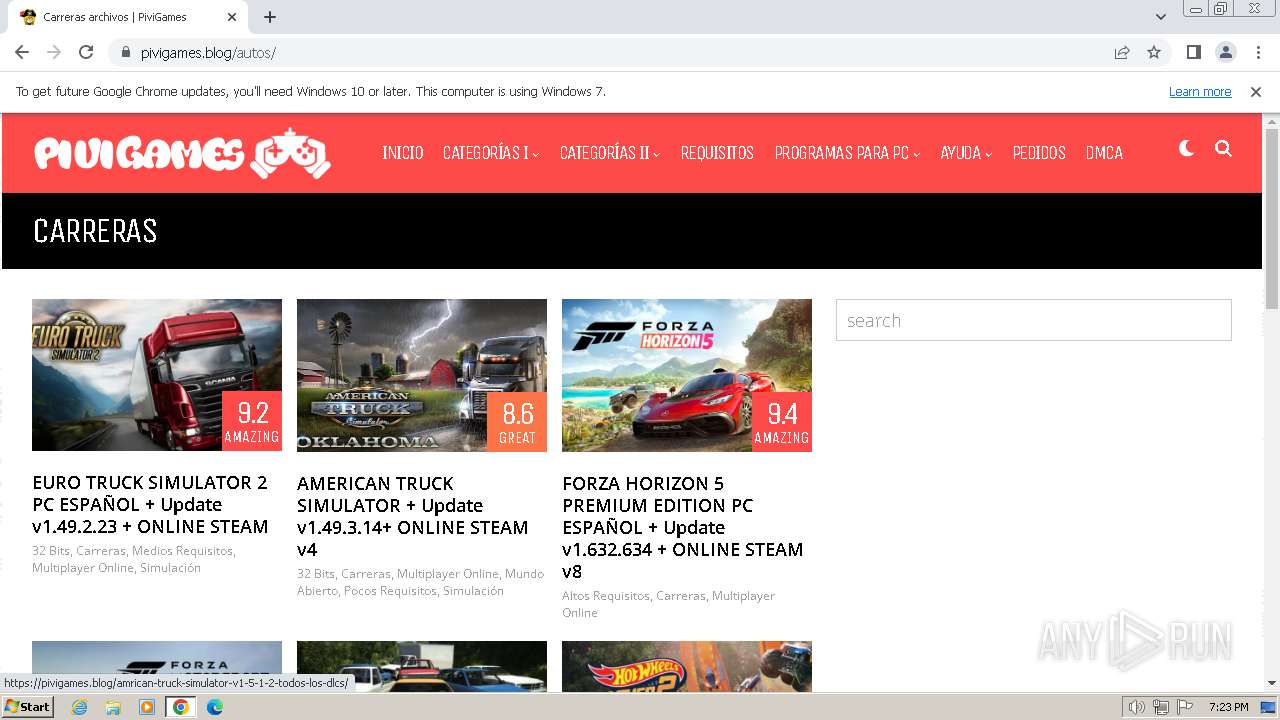Open a new browser tab
Screen dimensions: 1280x720
click(270, 17)
